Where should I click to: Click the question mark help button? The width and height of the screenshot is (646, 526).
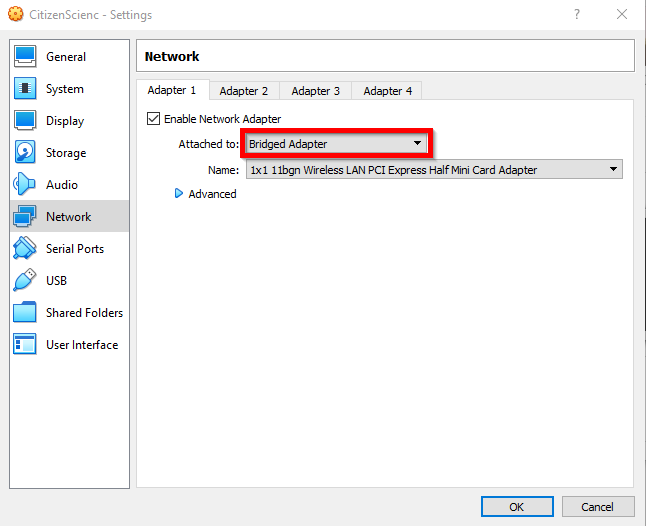click(x=577, y=14)
